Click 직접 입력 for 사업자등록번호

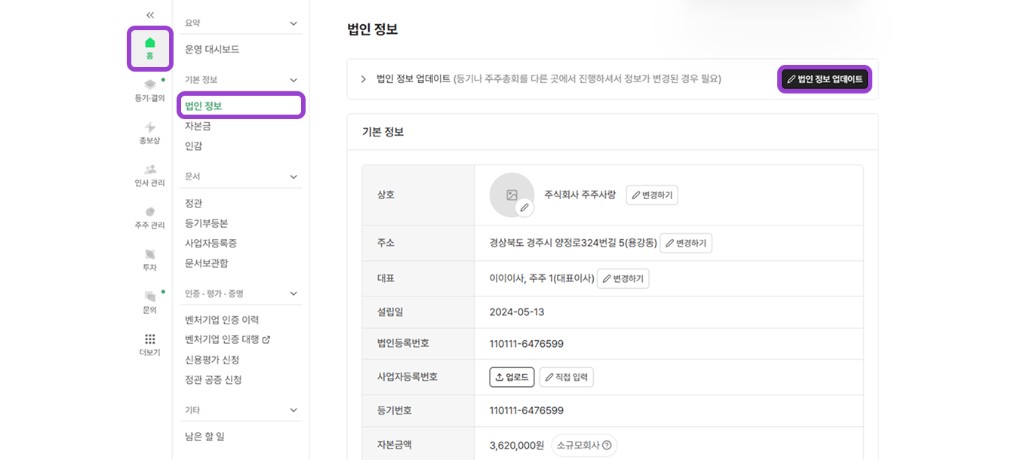click(566, 377)
